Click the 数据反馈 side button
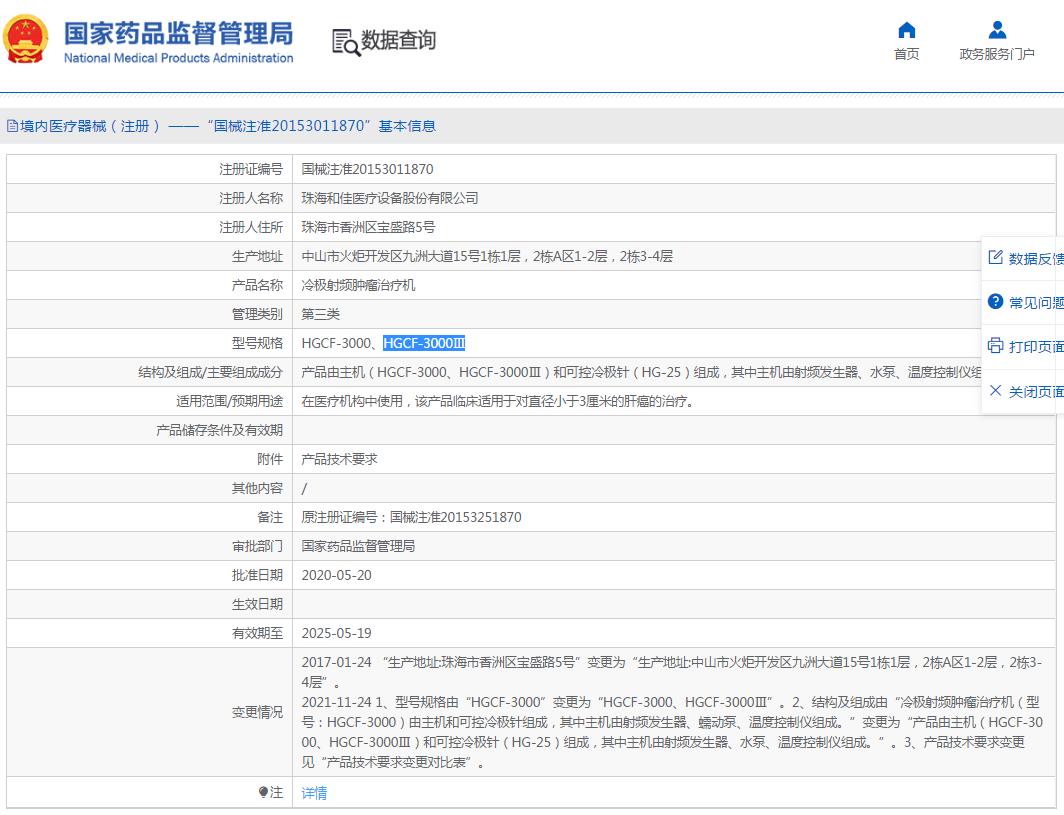This screenshot has height=815, width=1064. [1023, 259]
